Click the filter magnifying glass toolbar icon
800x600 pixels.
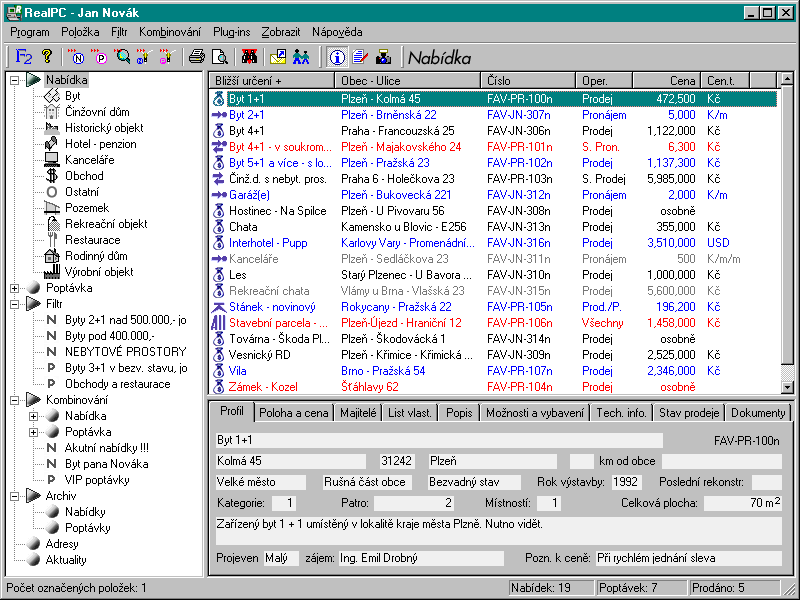[x=122, y=57]
